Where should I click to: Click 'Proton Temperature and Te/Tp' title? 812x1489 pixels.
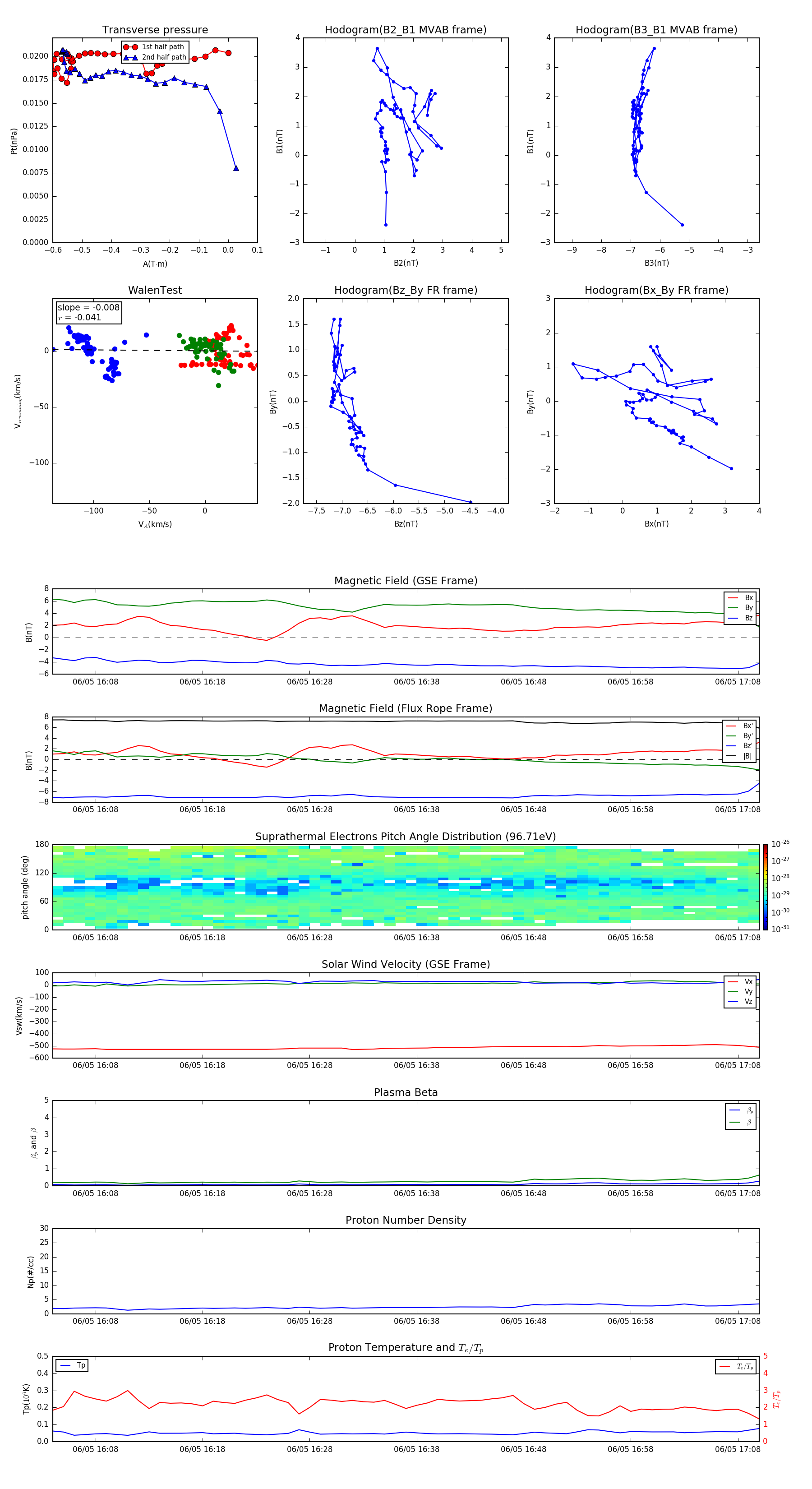[x=406, y=1348]
